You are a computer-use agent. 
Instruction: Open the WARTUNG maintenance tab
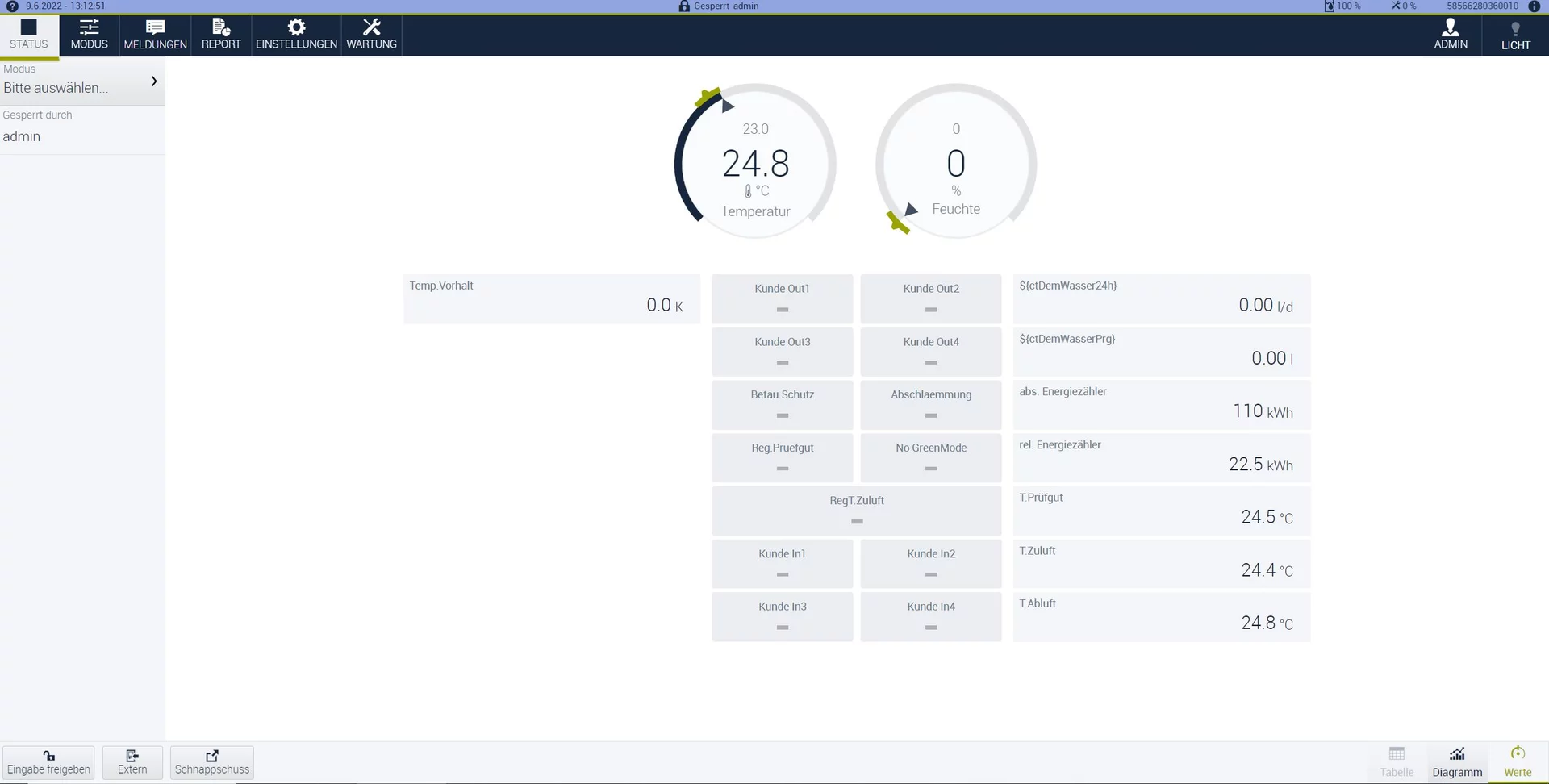click(x=371, y=35)
